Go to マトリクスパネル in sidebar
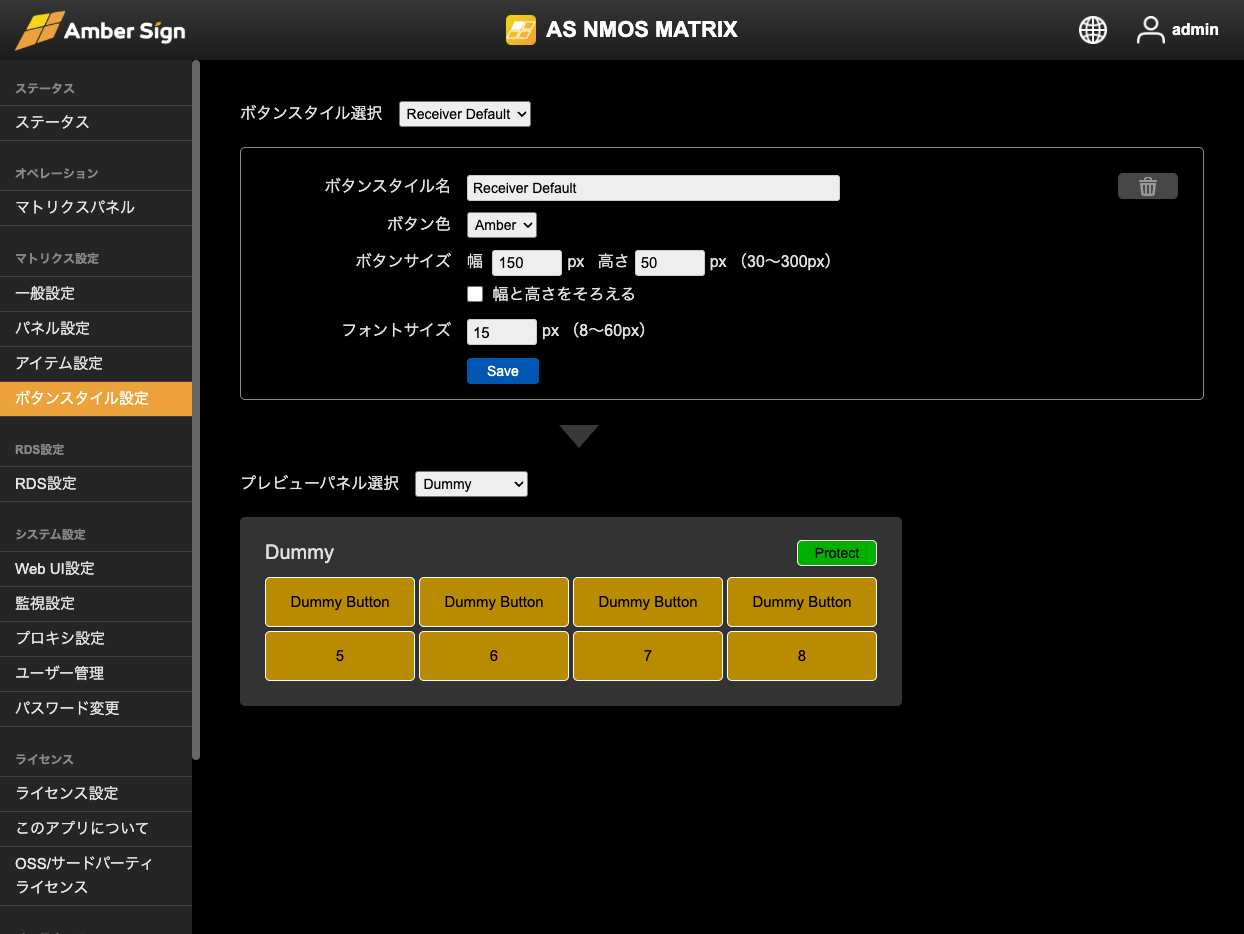The image size is (1244, 934). 74,207
